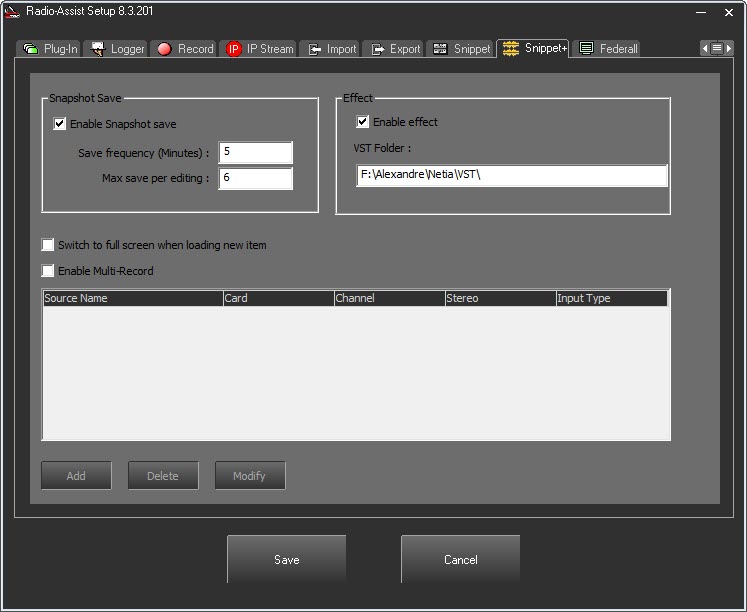Click the Logger tab icon

pos(98,49)
